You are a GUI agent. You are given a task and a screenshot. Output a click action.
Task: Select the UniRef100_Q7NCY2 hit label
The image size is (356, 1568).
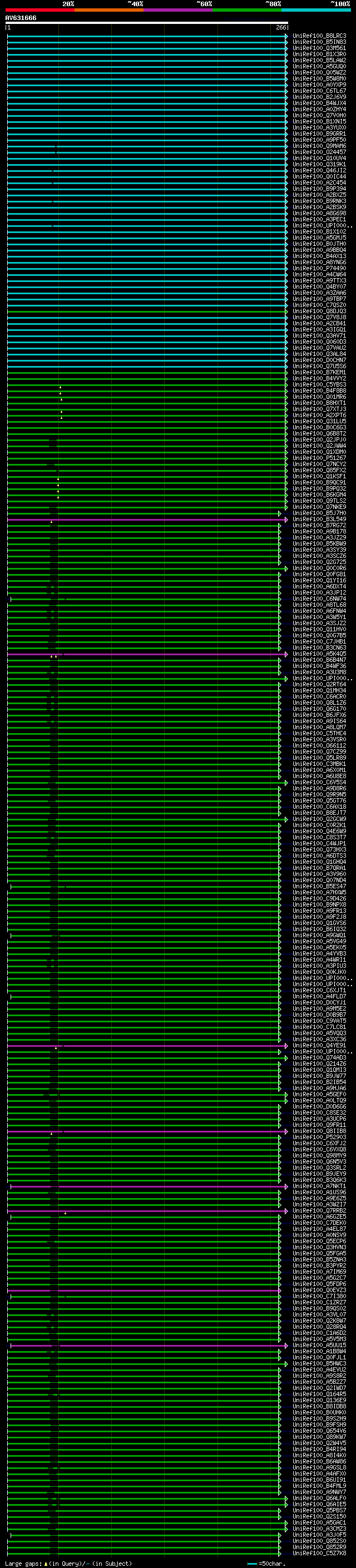coord(319,464)
